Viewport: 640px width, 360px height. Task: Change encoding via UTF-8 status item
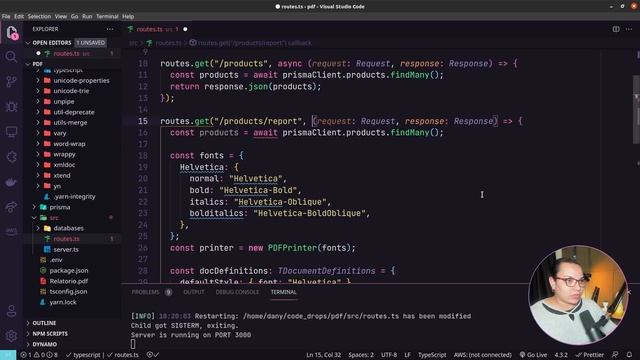click(x=389, y=355)
